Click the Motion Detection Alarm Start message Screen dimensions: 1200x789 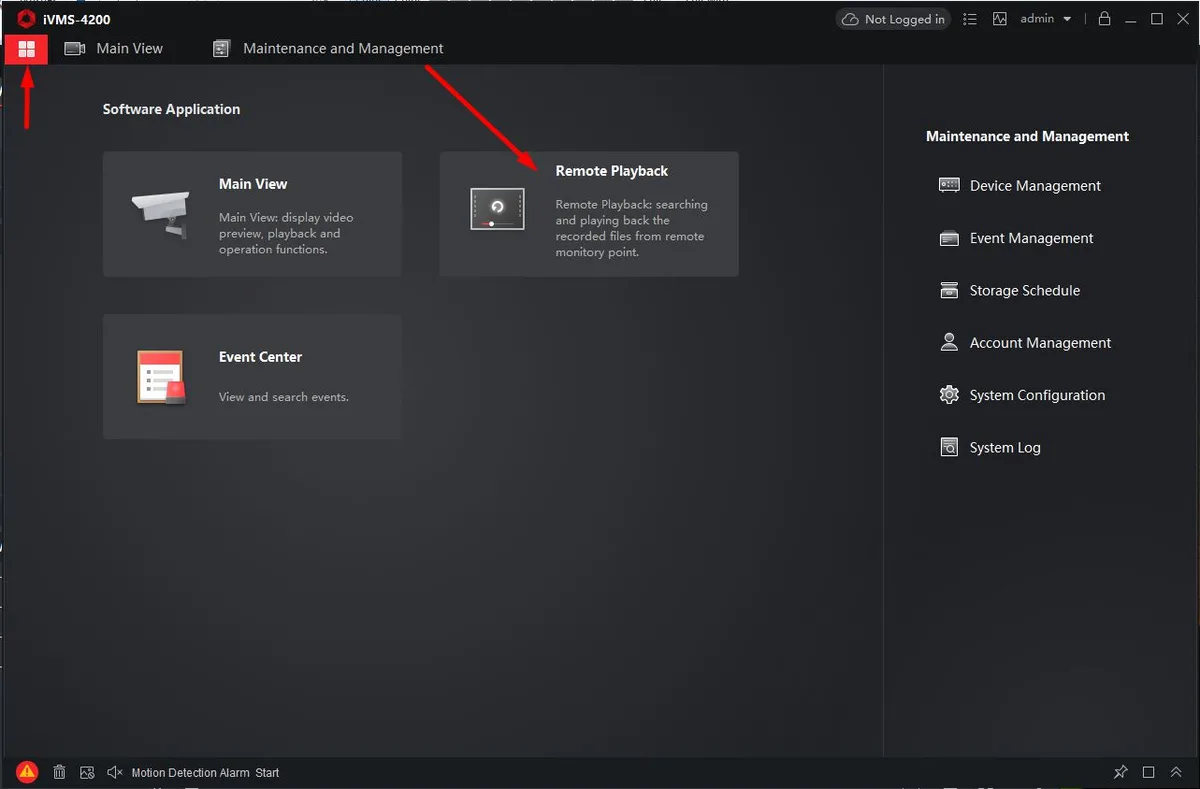click(205, 773)
